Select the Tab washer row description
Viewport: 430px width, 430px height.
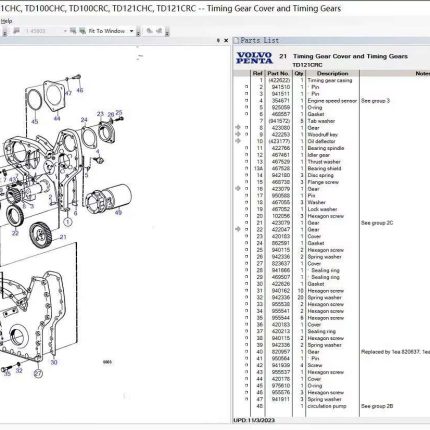(x=321, y=121)
